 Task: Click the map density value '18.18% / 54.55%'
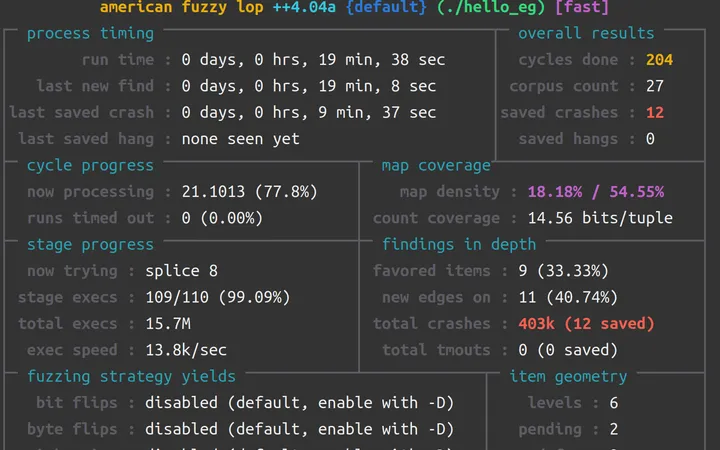tap(596, 191)
